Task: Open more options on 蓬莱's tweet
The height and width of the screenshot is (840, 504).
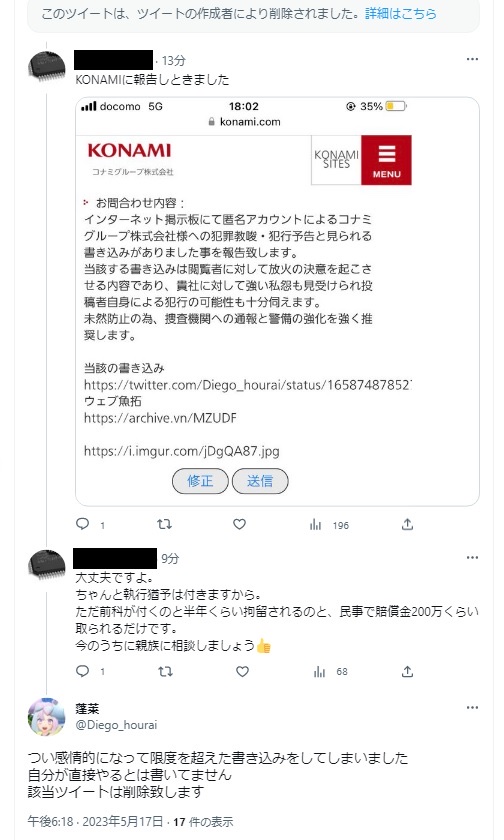Action: point(472,707)
